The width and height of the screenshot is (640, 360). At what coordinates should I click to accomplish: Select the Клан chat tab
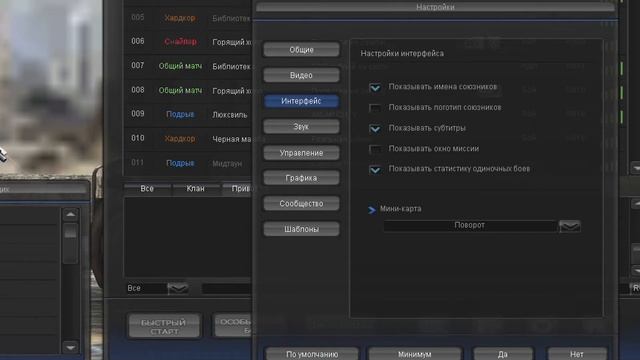tap(196, 189)
